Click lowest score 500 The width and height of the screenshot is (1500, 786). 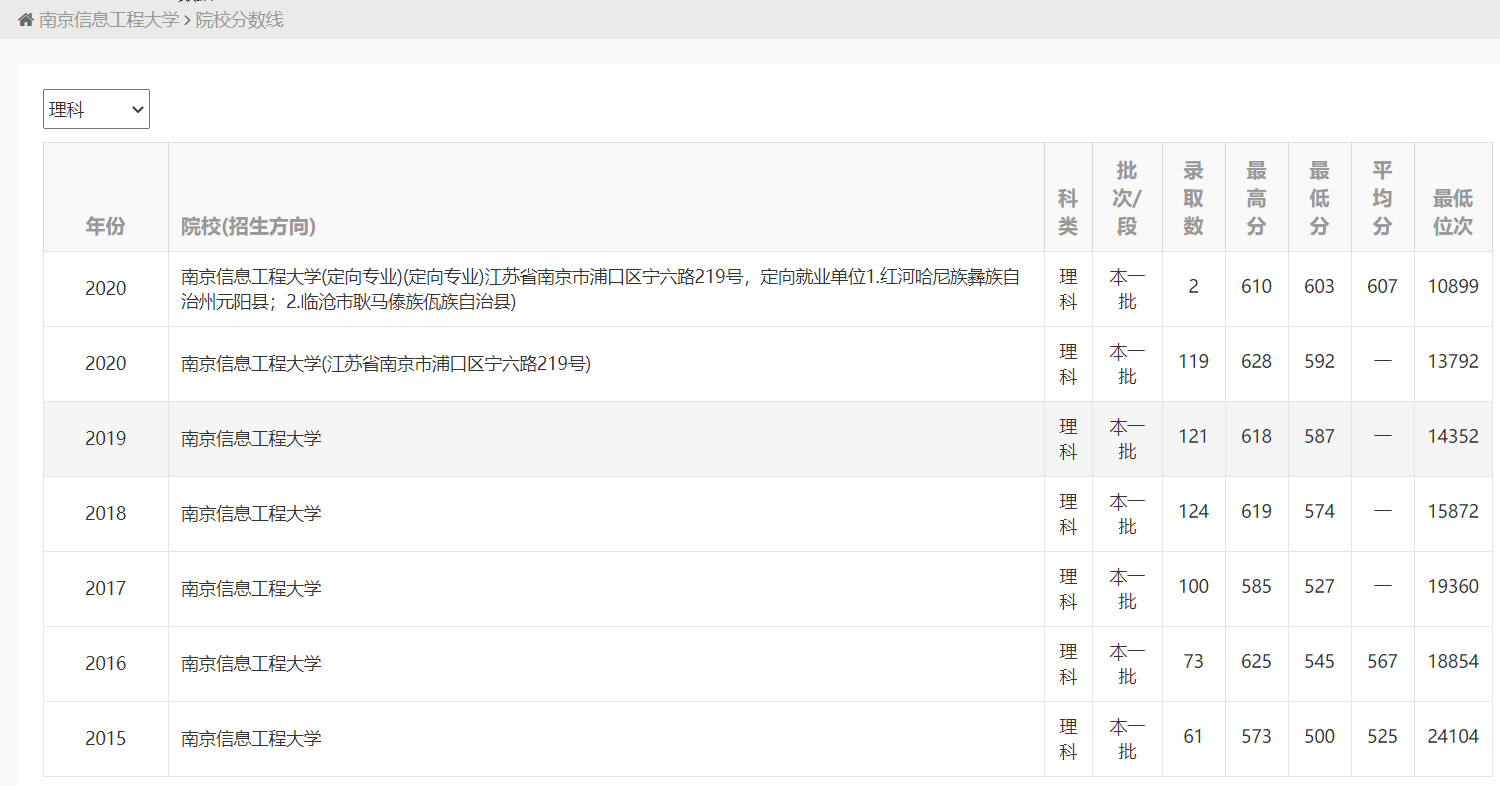[1319, 737]
